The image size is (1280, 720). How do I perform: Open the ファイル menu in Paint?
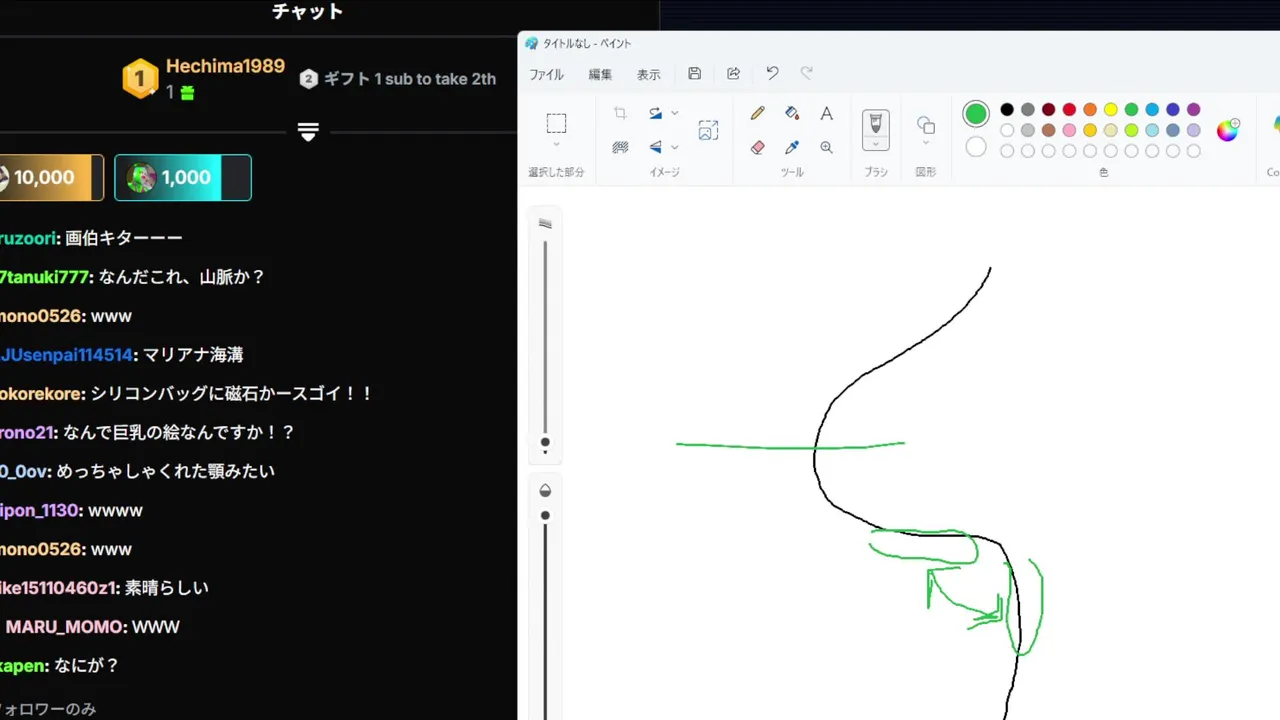(546, 75)
